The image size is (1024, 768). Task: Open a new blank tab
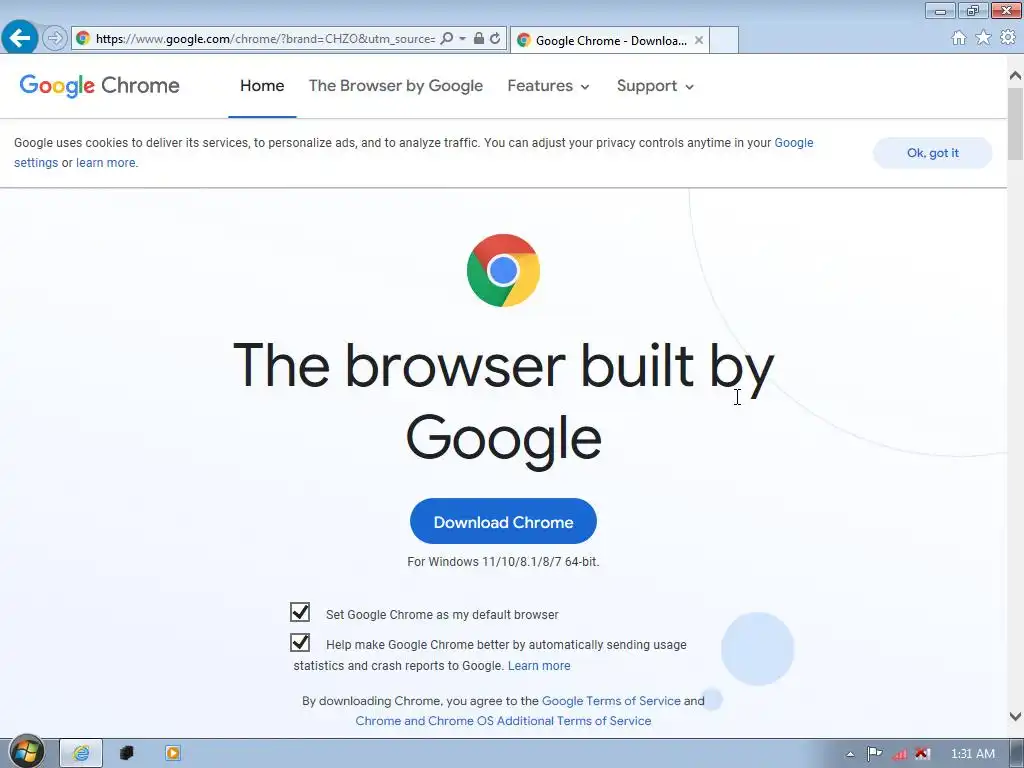pyautogui.click(x=724, y=40)
